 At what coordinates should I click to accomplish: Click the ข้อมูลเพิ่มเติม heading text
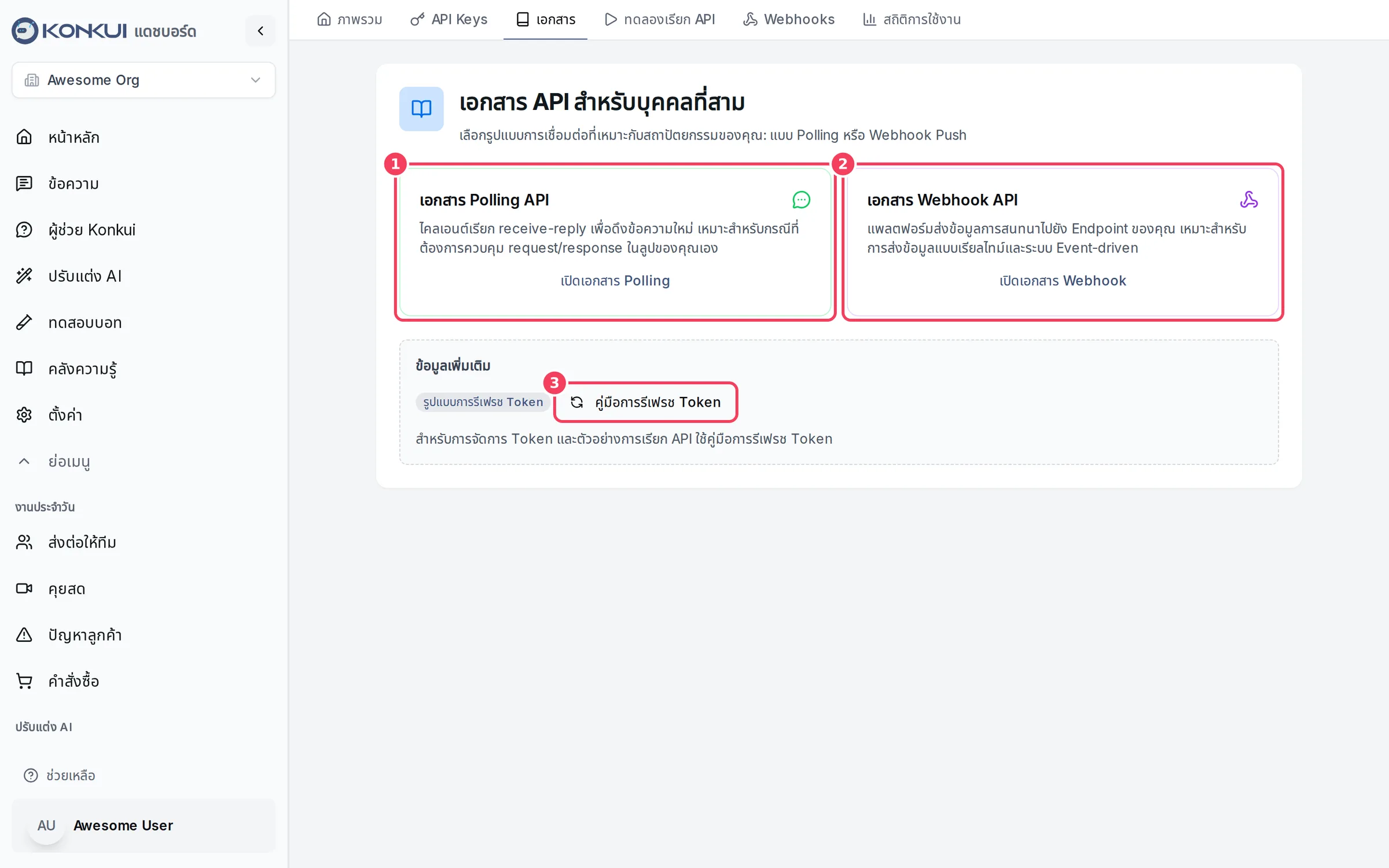453,366
